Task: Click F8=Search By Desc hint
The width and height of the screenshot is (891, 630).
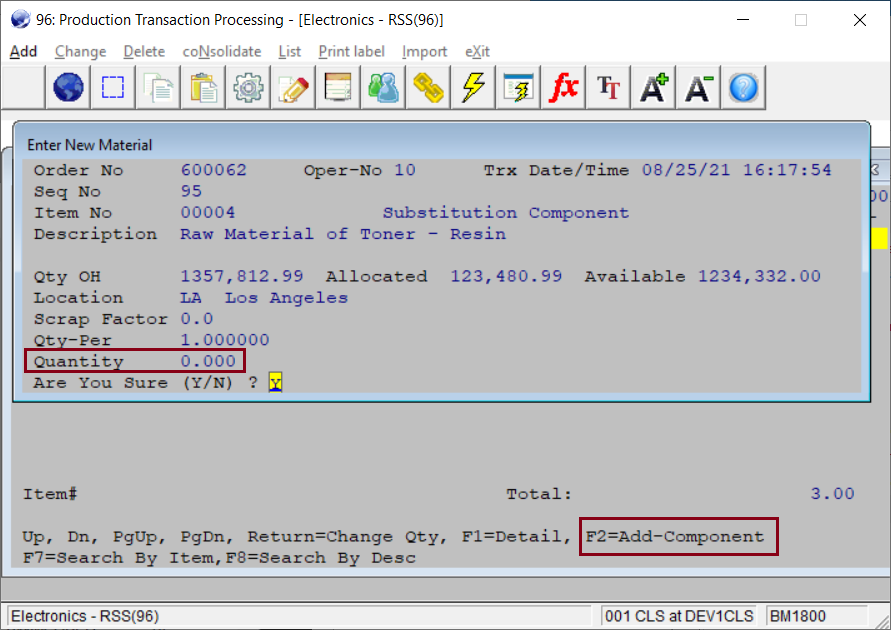Action: click(x=320, y=558)
